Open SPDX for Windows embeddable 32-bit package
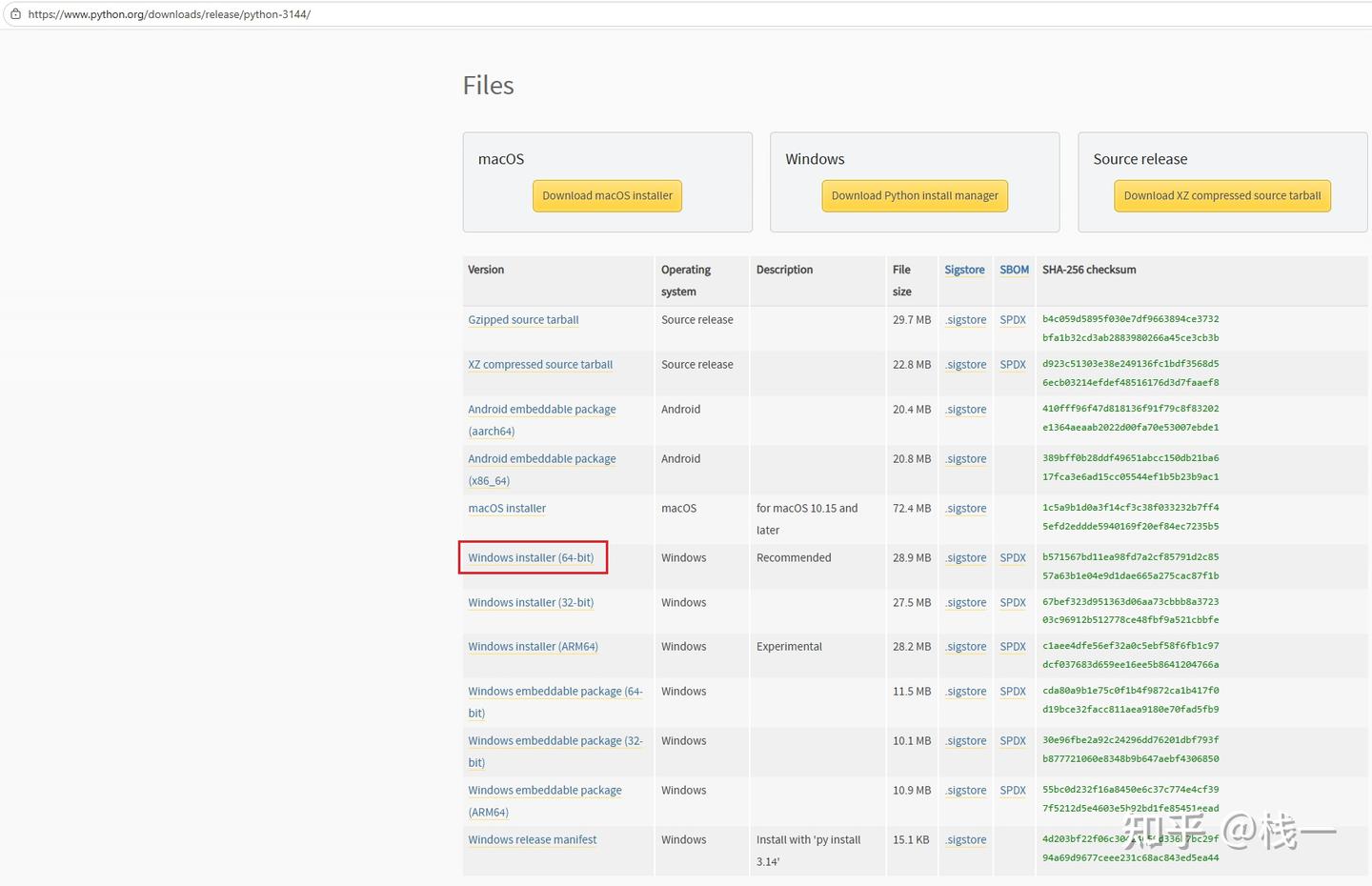The height and width of the screenshot is (886, 1372). [x=1013, y=741]
